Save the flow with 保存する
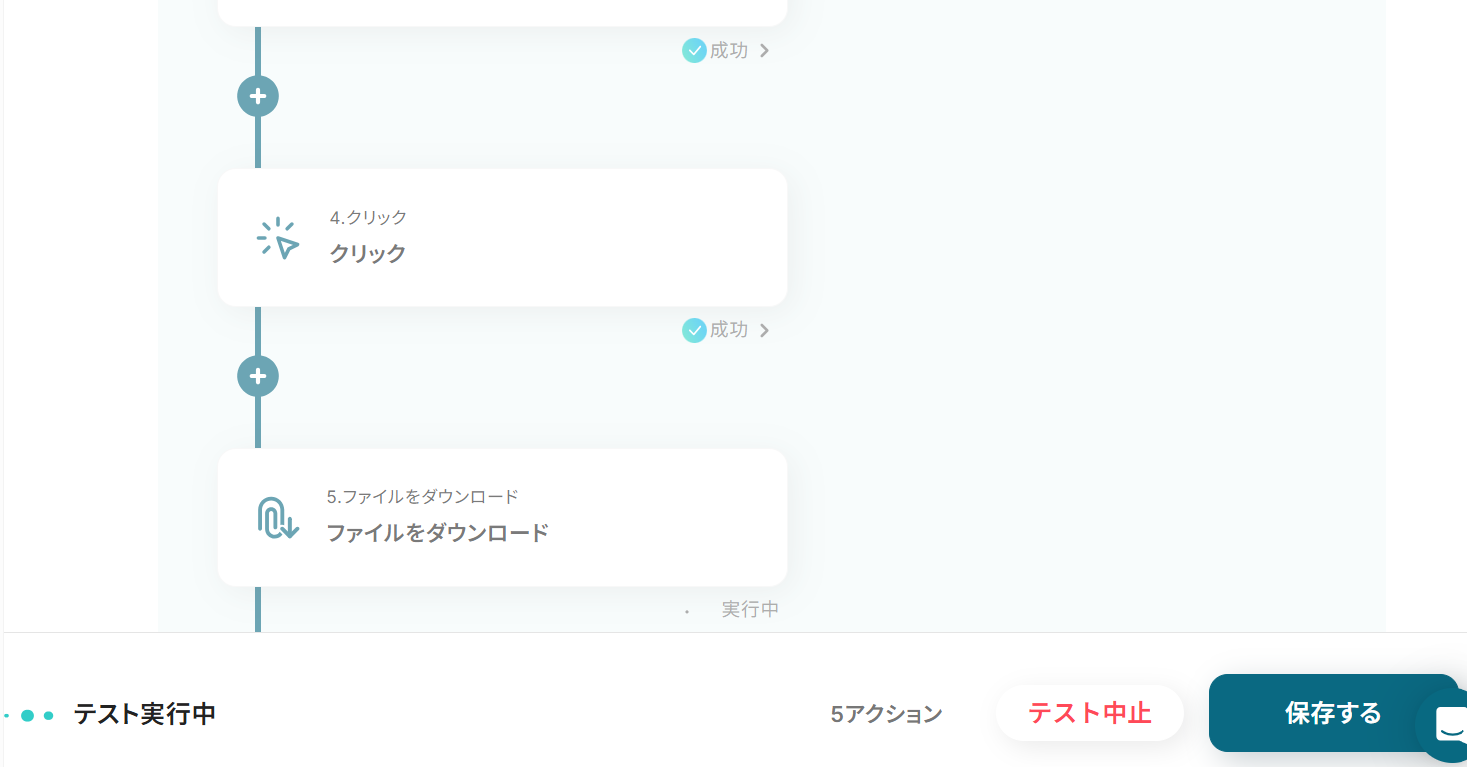This screenshot has height=767, width=1467. 1333,713
